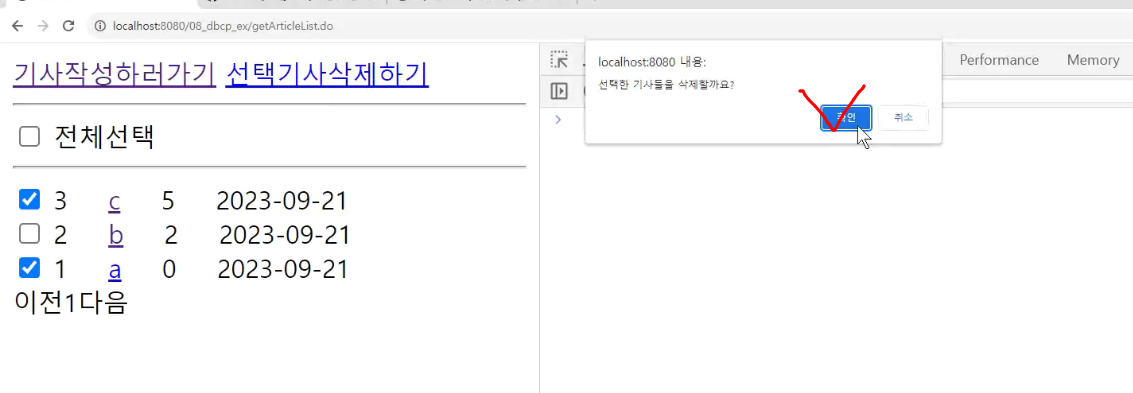1133x393 pixels.
Task: Check the checkbox for article 2
Action: tap(29, 233)
